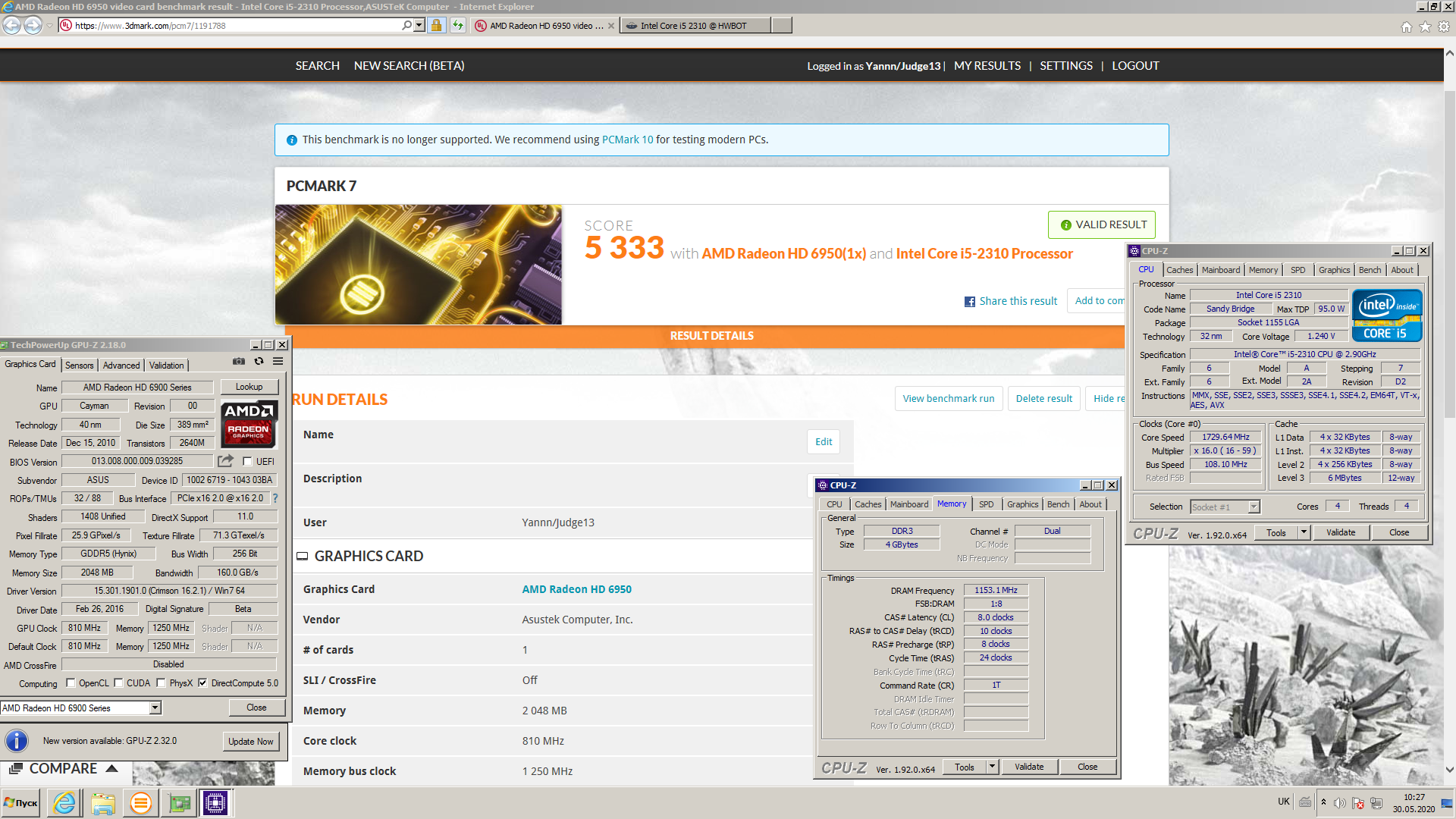Click the Intel Core i5 logo in CPU-Z
1456x819 pixels.
pos(1386,315)
